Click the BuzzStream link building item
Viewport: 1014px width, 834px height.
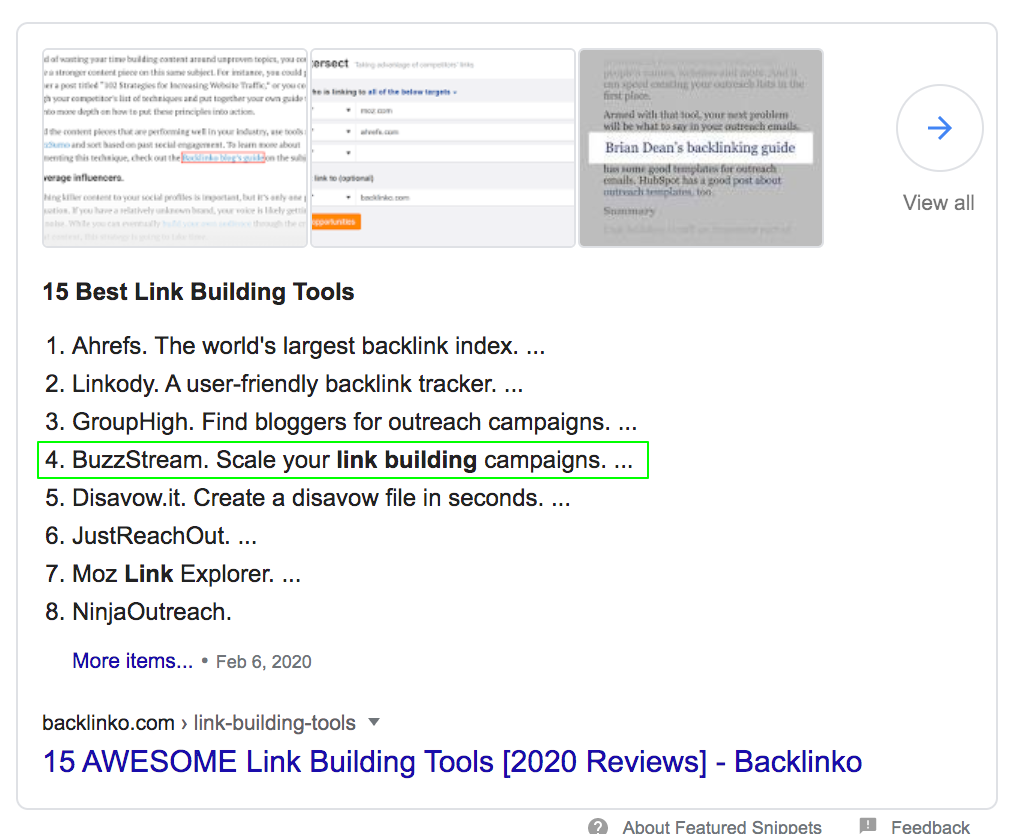point(340,460)
